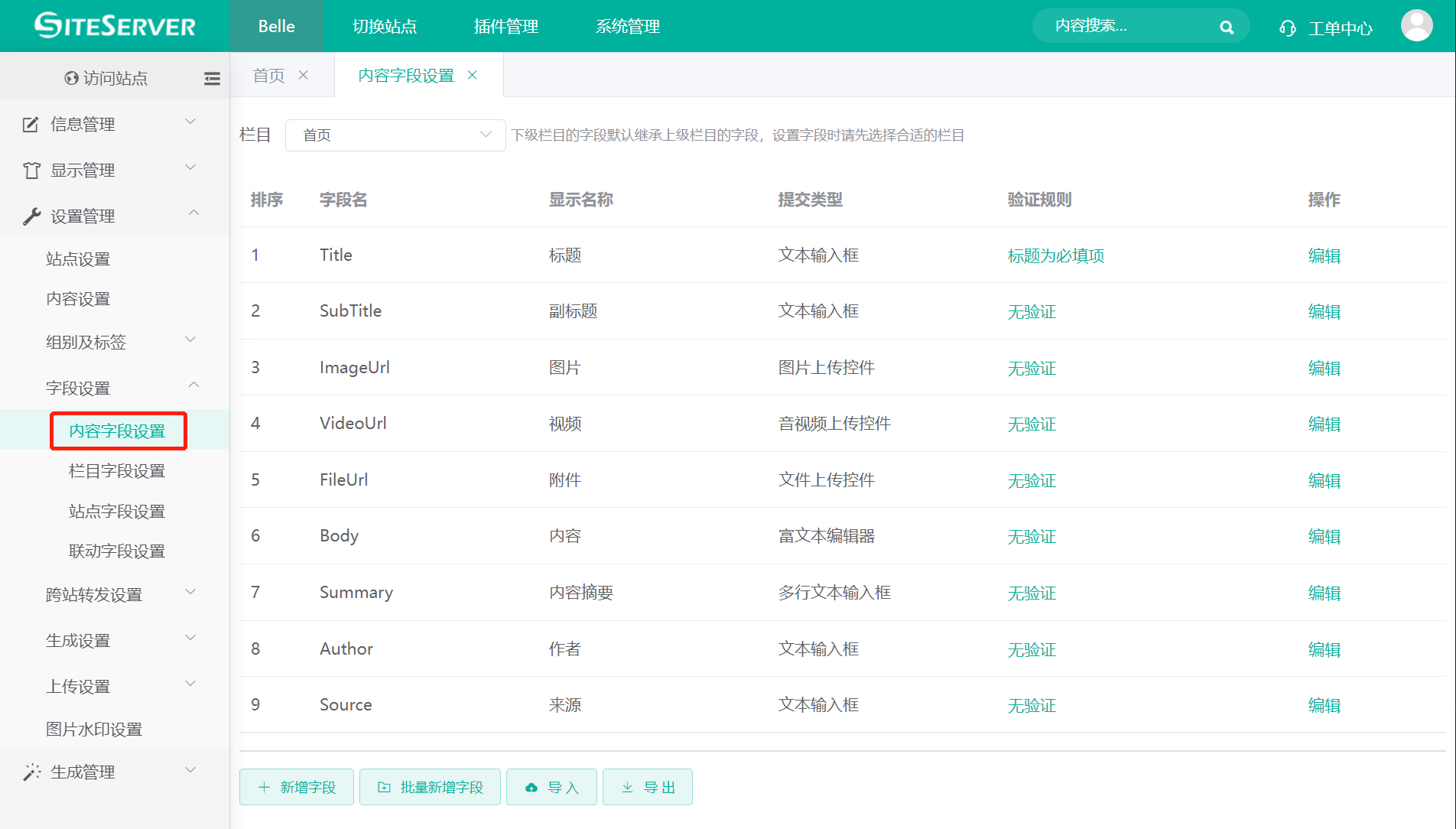This screenshot has width=1456, height=829.
Task: Open 标题为必填项 validation rule link
Action: (1055, 255)
